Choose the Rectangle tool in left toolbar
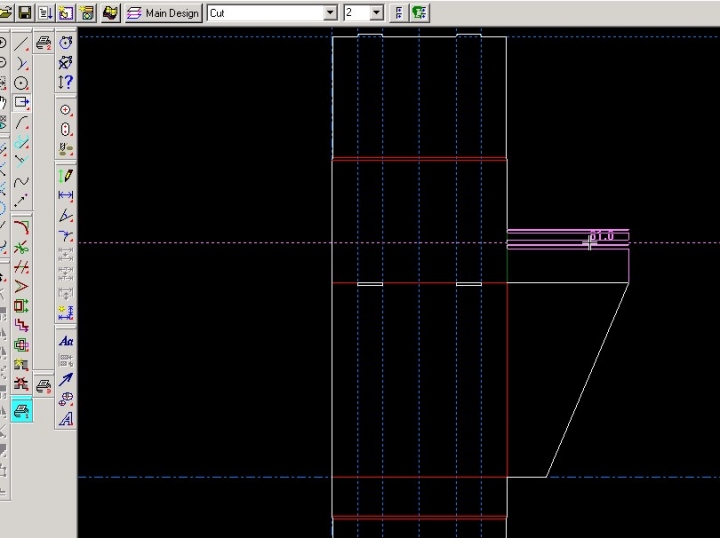The height and width of the screenshot is (538, 720). [x=21, y=102]
